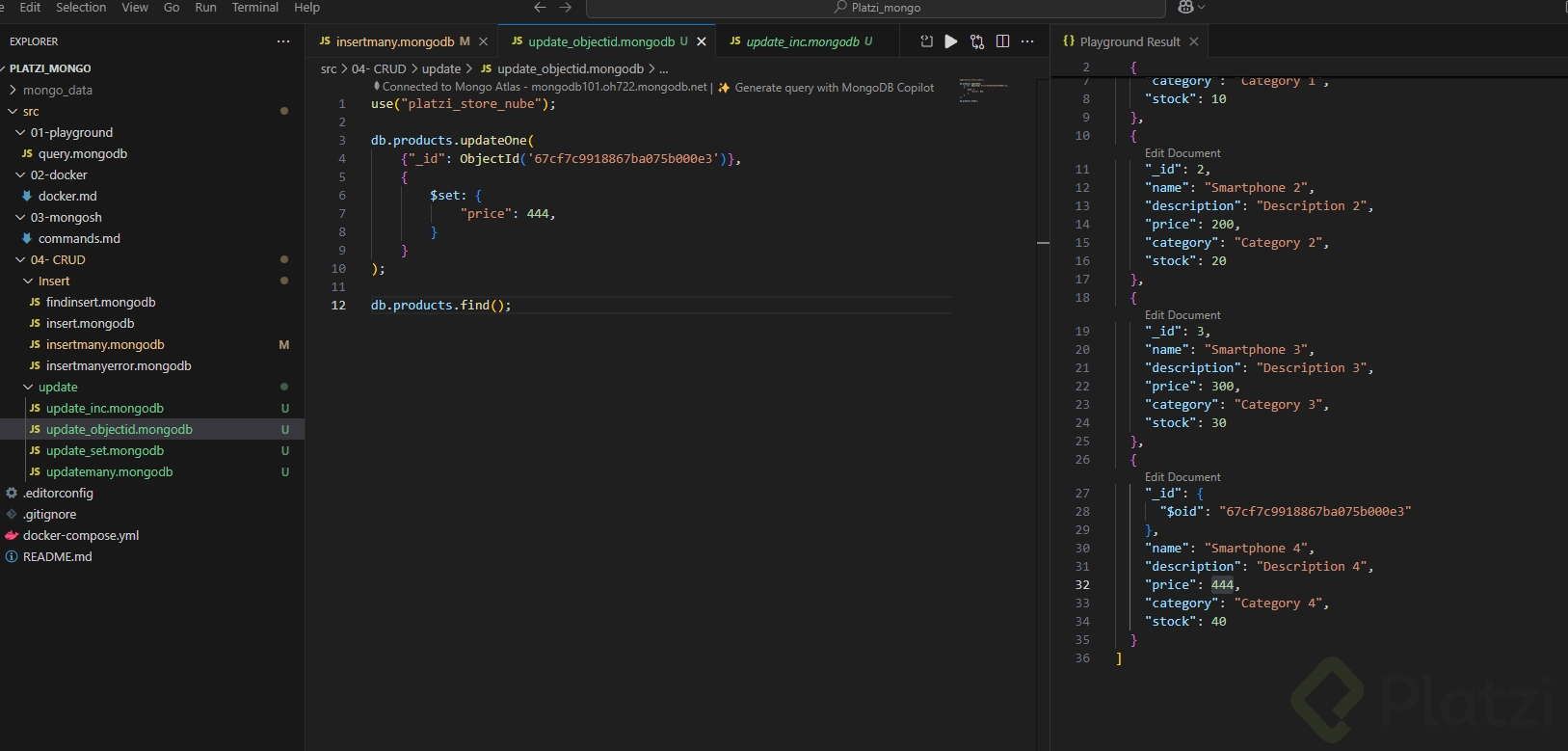Close the update_objectid.mongodb tab
The height and width of the screenshot is (751, 1568).
702,41
